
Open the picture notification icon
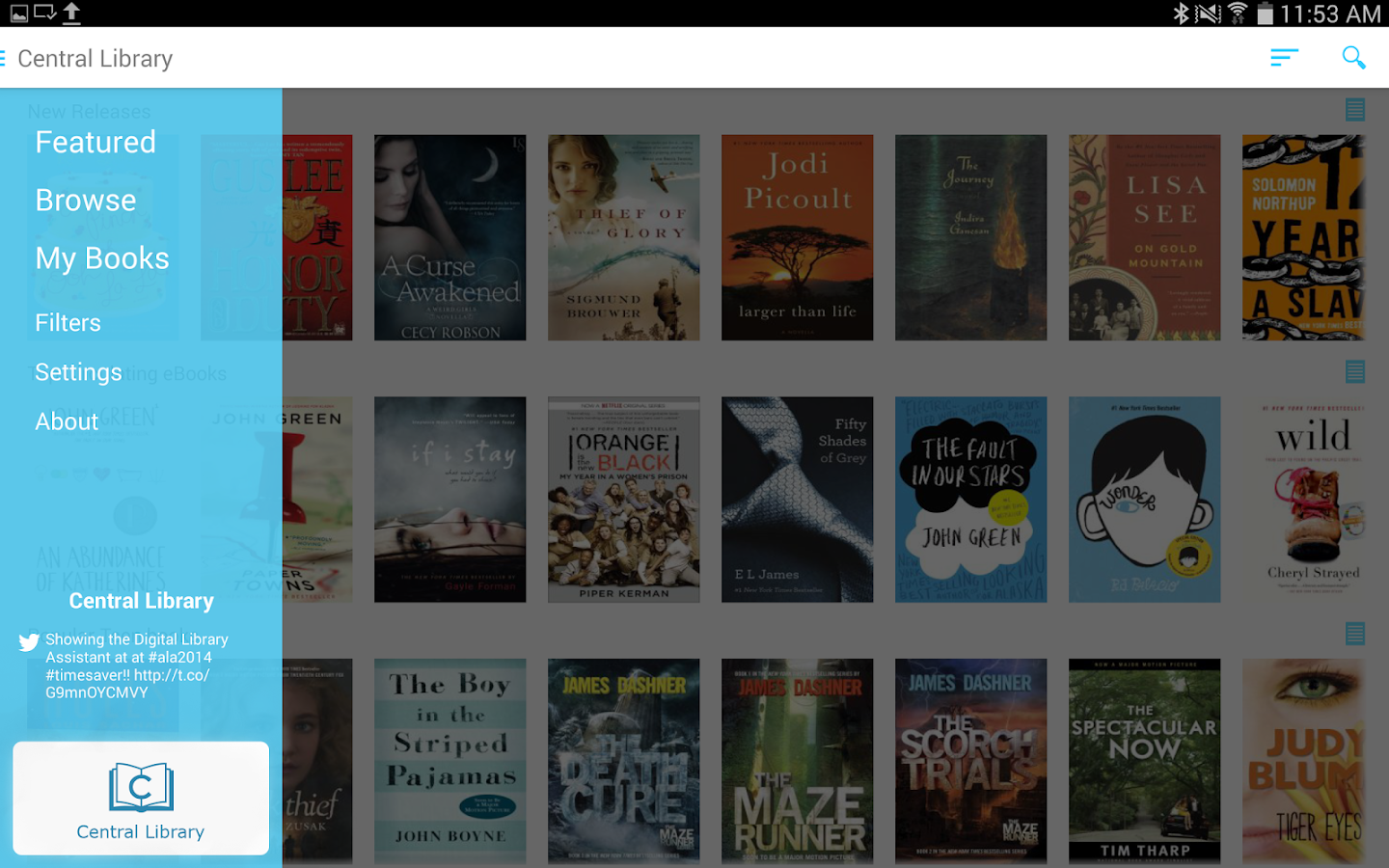pos(19,14)
